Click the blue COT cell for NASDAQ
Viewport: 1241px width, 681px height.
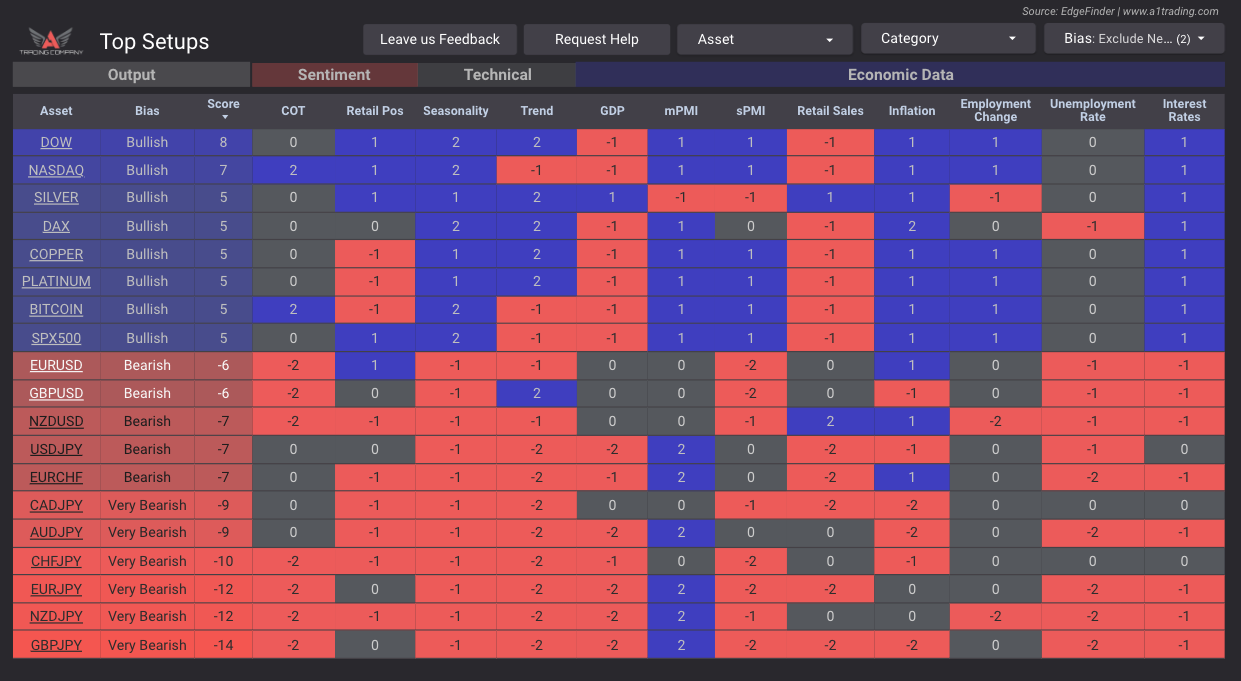pyautogui.click(x=293, y=171)
